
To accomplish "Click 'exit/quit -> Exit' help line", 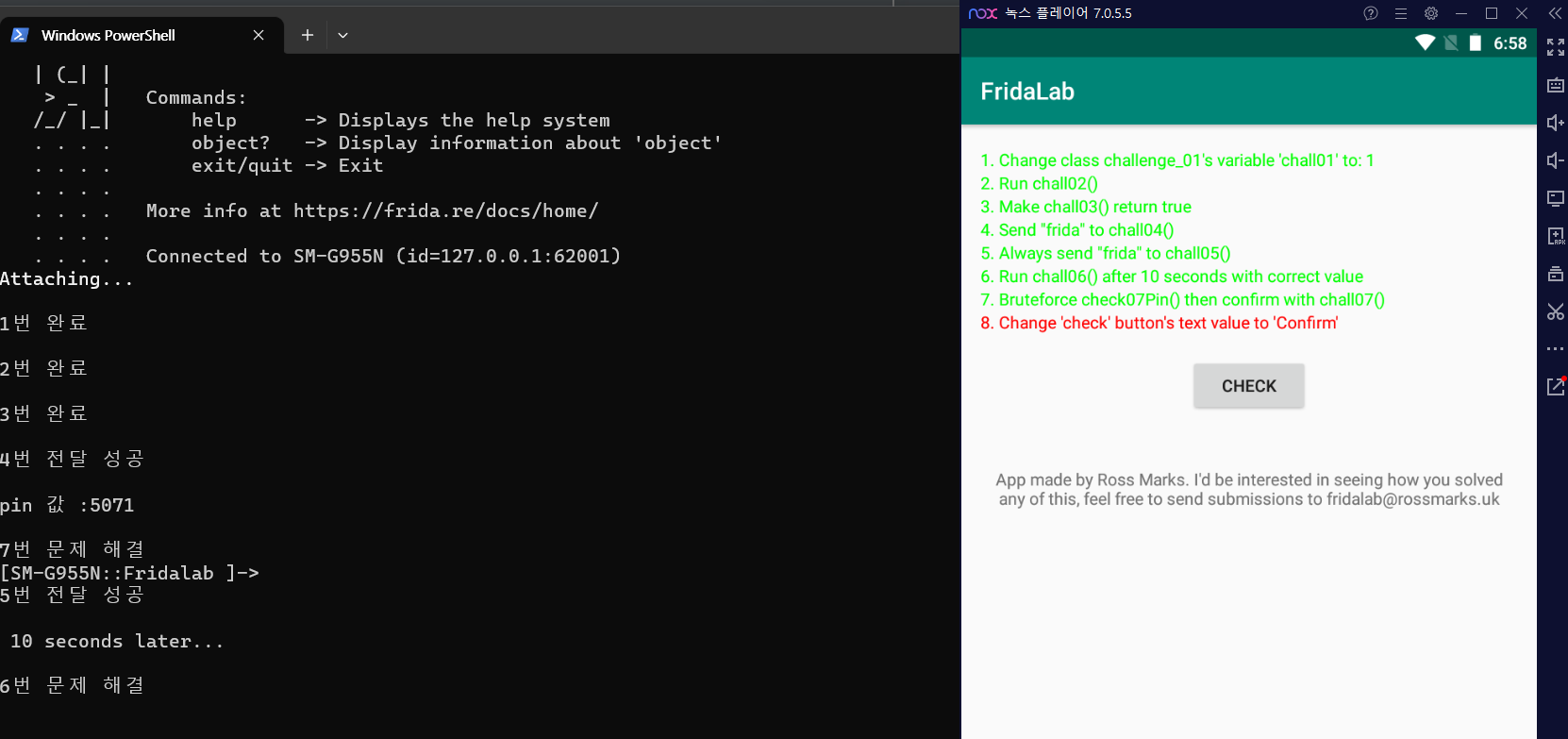I will [x=287, y=165].
